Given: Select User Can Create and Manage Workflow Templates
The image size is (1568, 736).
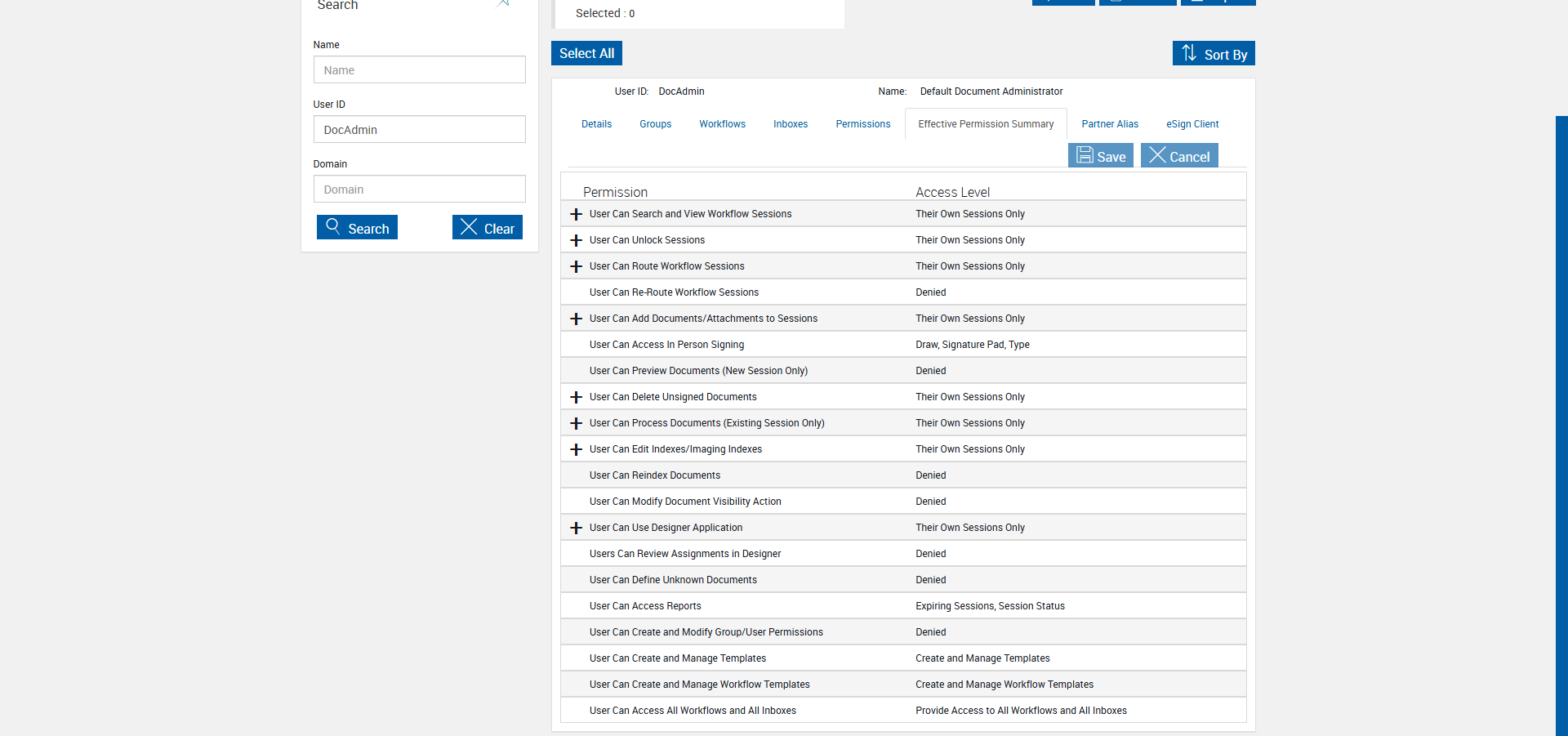Looking at the screenshot, I should click(700, 685).
